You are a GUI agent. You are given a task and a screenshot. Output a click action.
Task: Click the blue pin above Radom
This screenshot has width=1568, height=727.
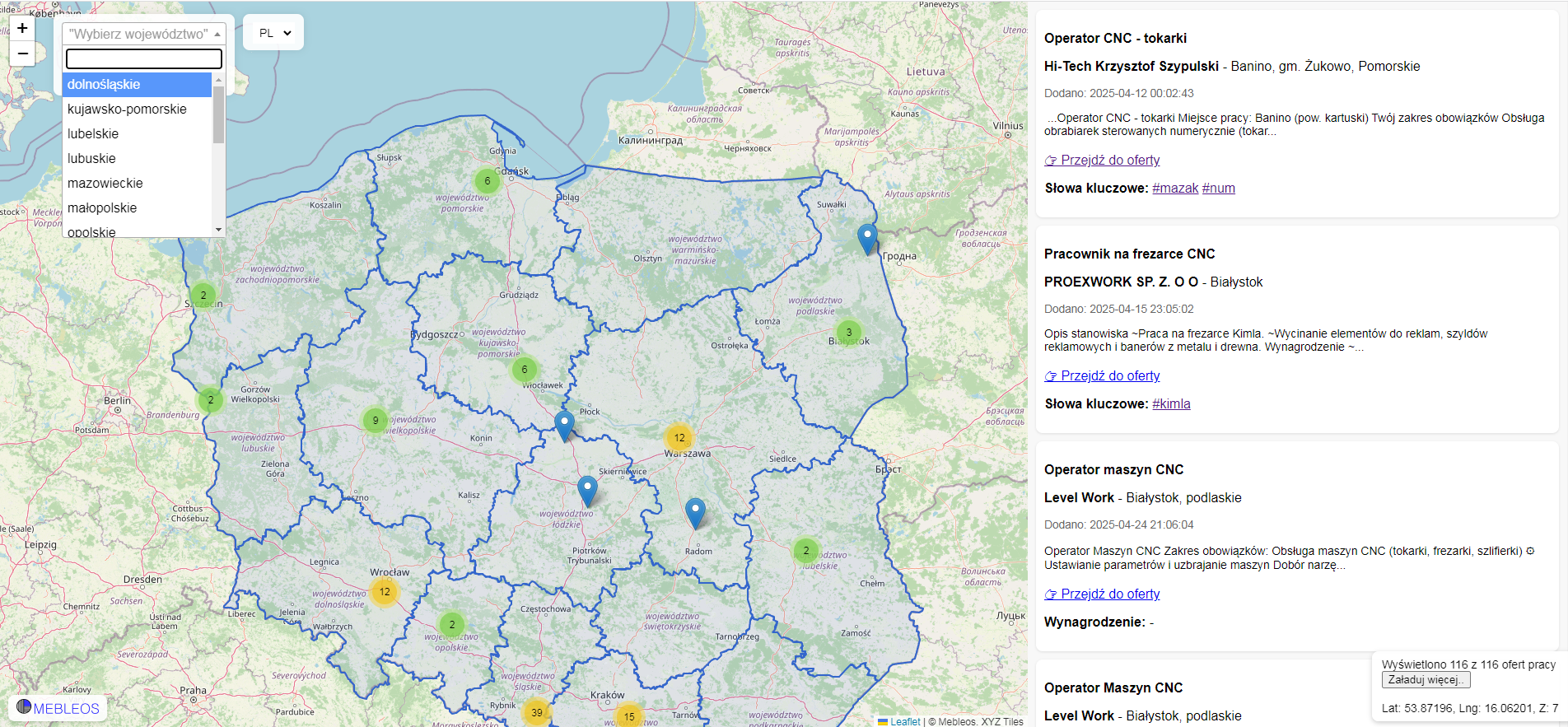point(696,513)
